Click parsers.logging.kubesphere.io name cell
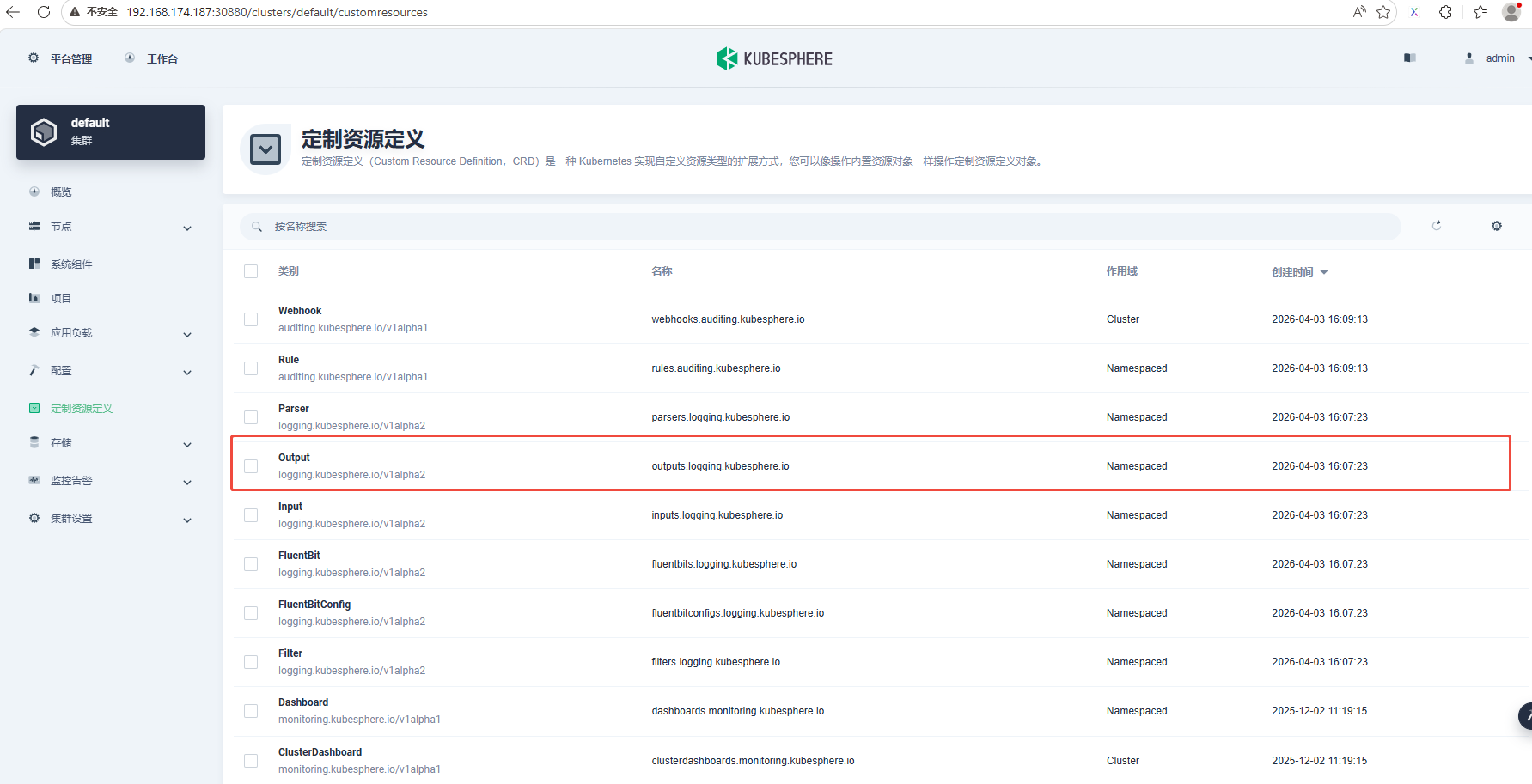This screenshot has width=1532, height=784. pos(720,417)
